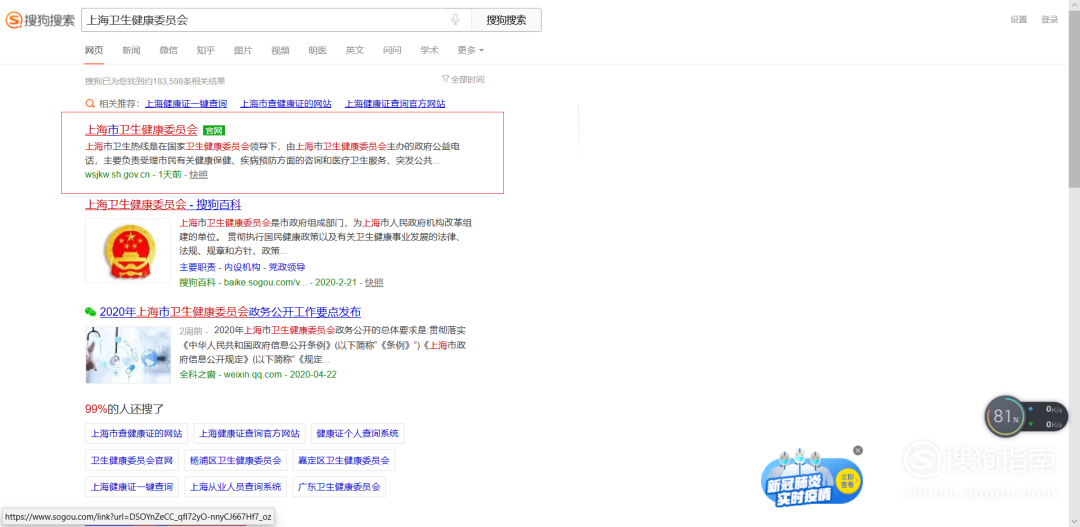Click related search 健康证个人查询系统
The width and height of the screenshot is (1080, 527).
(357, 434)
